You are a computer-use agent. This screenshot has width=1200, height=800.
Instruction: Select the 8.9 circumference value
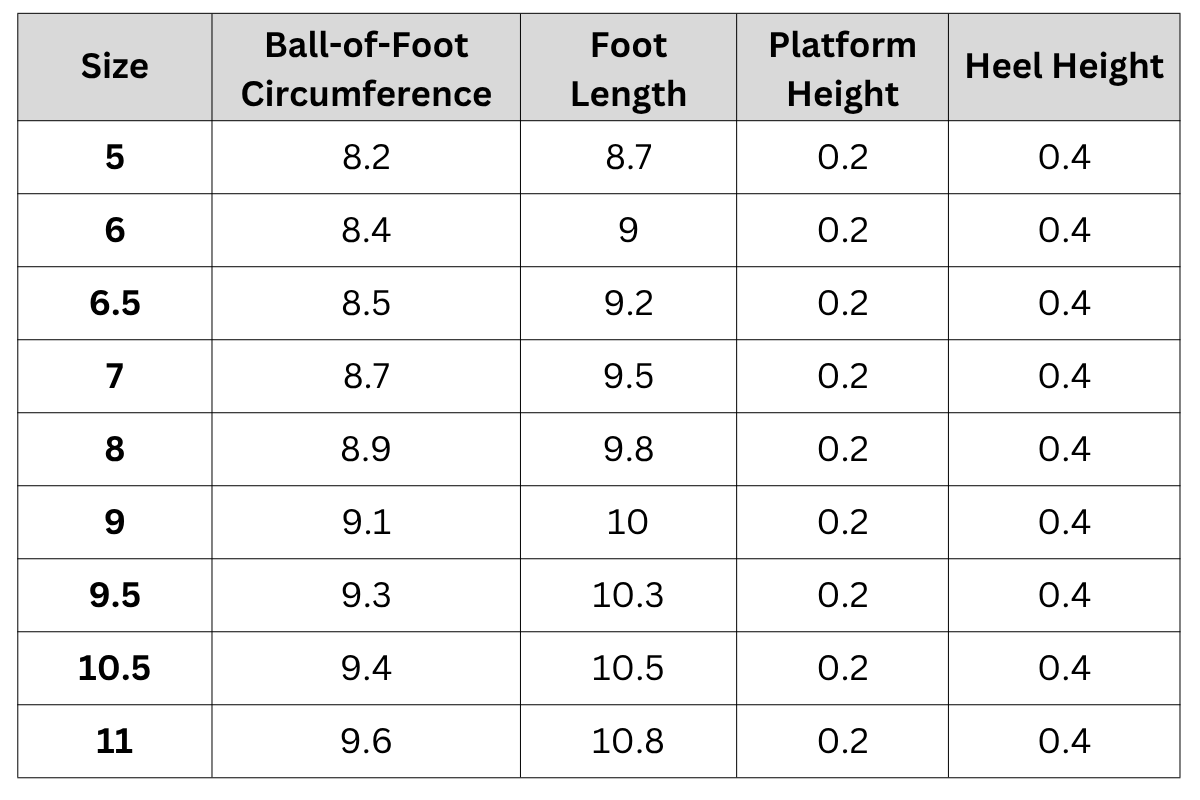click(366, 449)
